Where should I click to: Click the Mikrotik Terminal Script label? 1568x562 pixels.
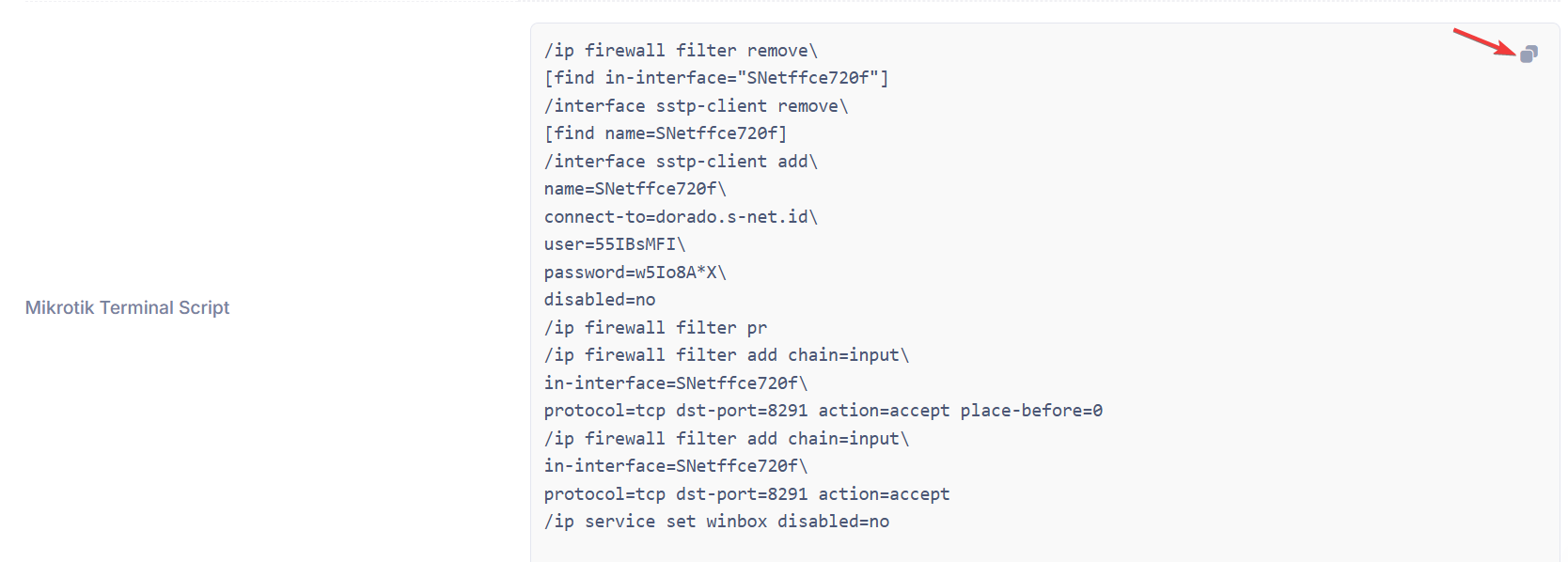(127, 307)
